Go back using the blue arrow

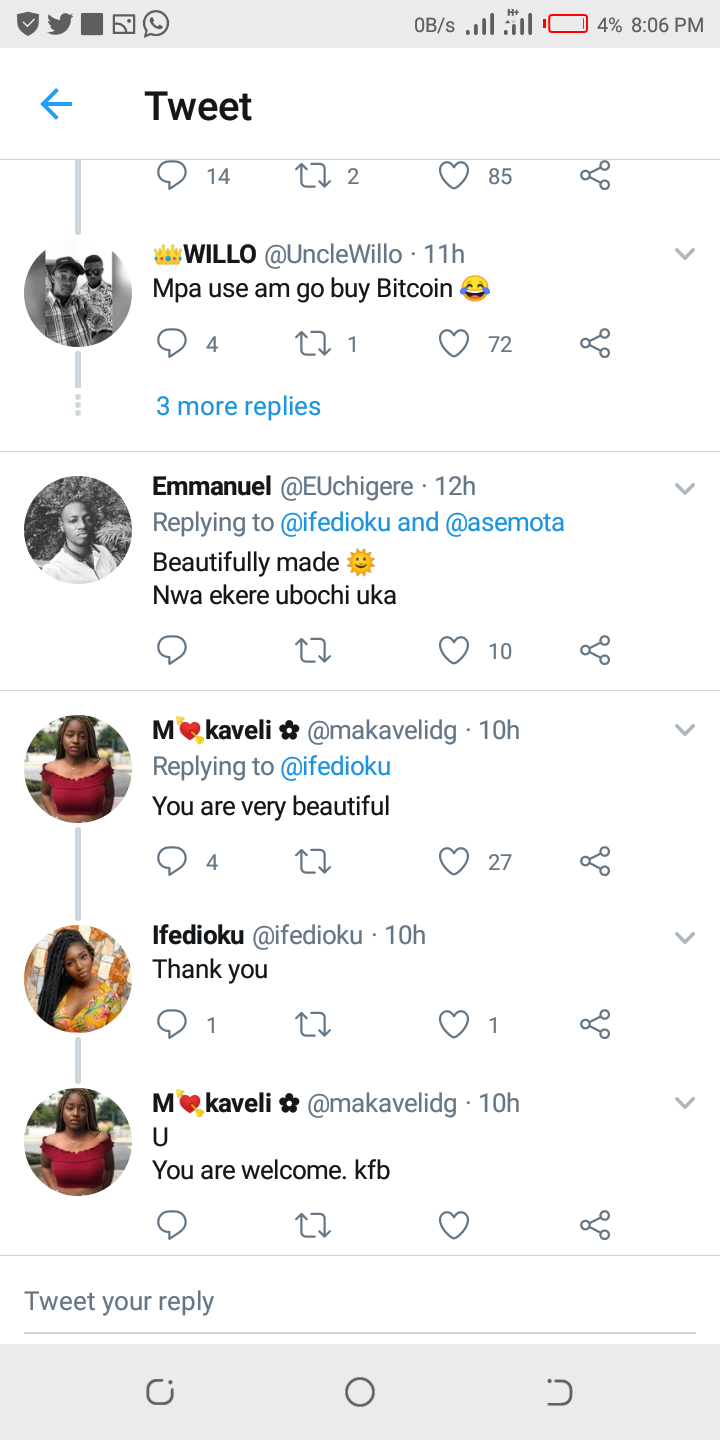click(56, 104)
